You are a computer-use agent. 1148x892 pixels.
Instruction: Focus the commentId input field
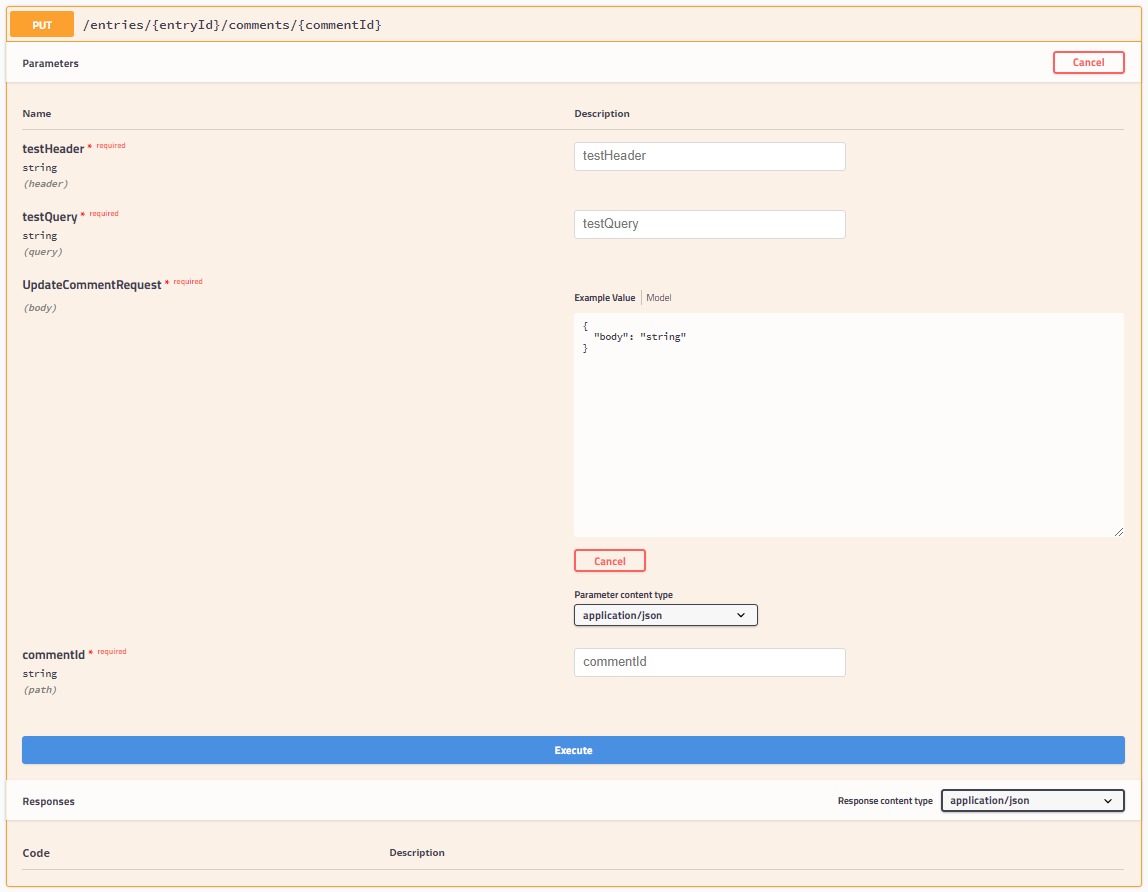coord(709,662)
